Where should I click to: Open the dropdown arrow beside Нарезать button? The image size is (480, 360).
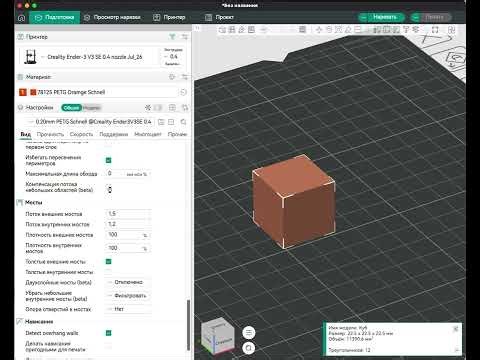coord(363,17)
